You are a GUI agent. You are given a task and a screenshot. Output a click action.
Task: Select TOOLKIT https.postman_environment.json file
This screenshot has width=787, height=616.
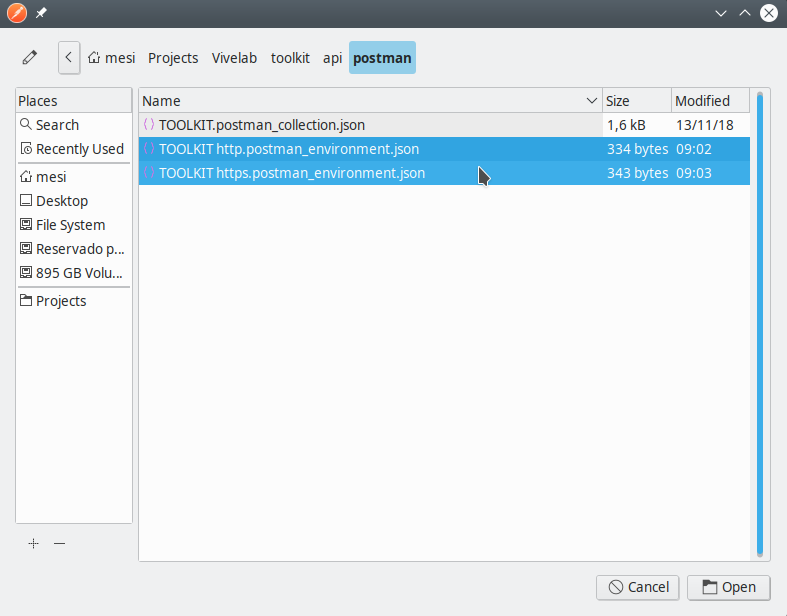[x=444, y=173]
